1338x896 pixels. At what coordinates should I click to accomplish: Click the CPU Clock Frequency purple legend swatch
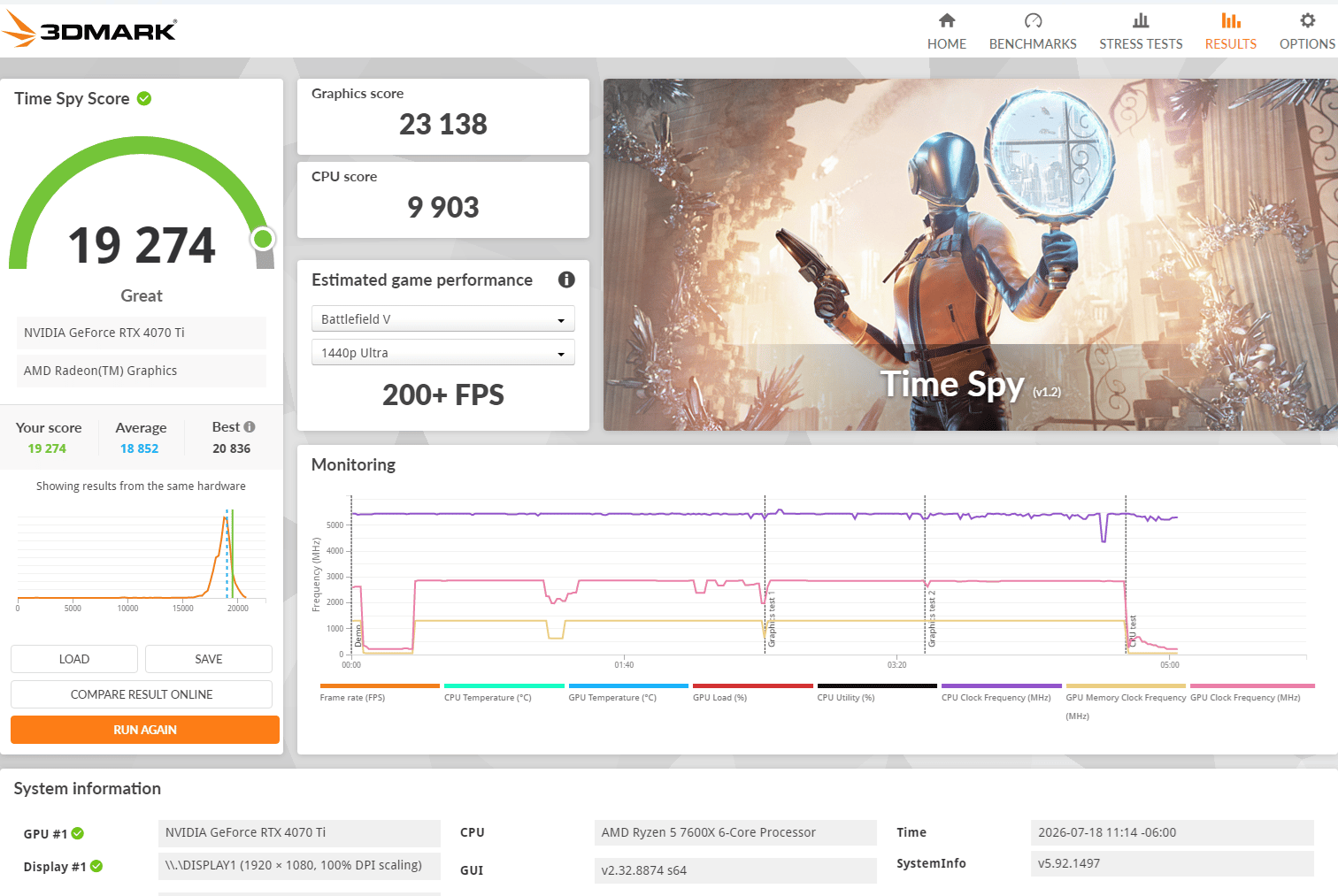1002,685
